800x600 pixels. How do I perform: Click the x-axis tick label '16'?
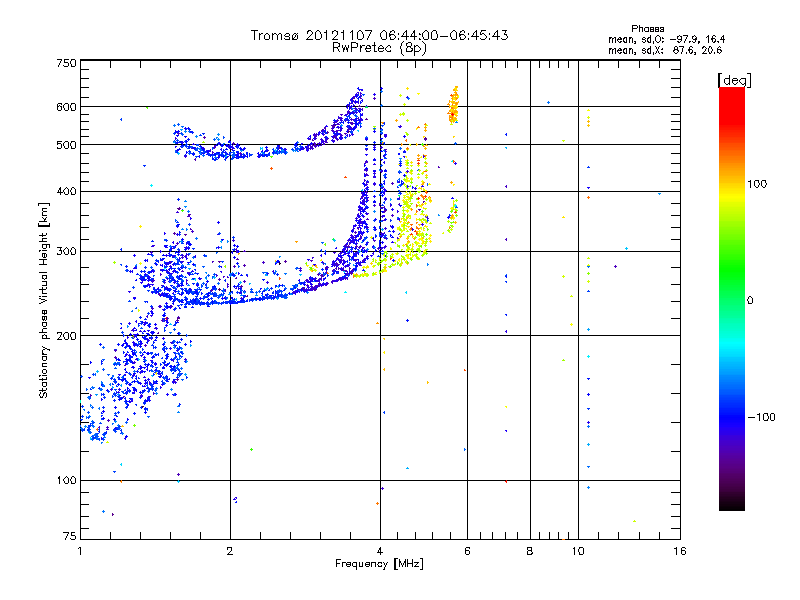680,551
